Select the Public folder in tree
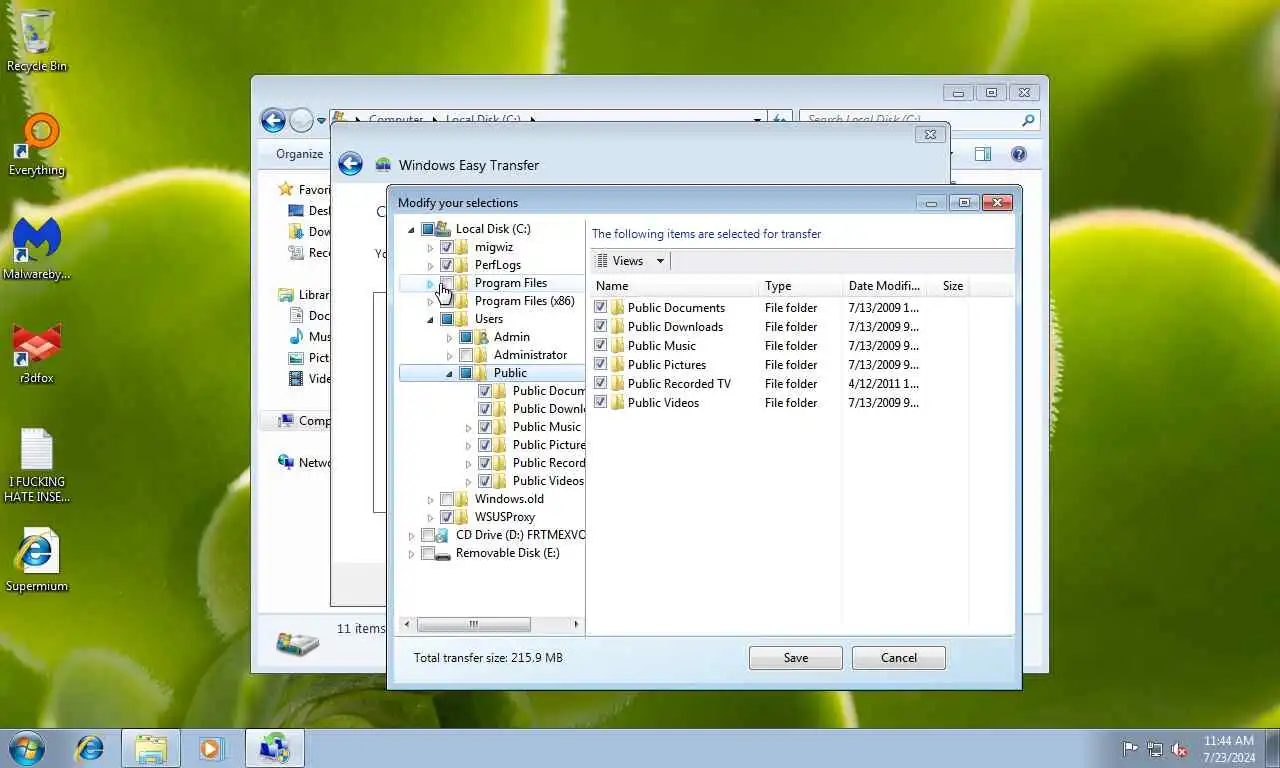The height and width of the screenshot is (768, 1280). click(x=510, y=373)
